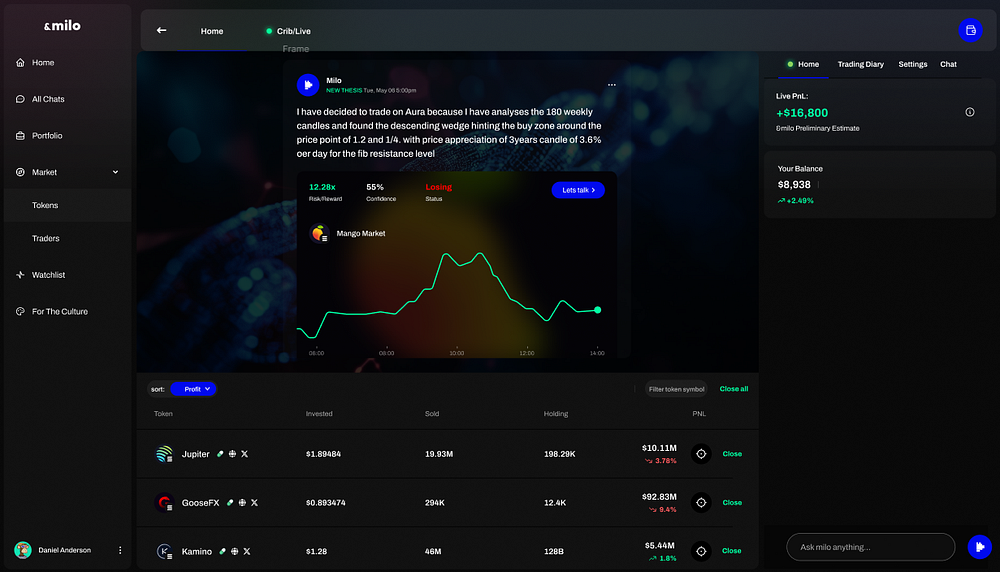Select Tokens in the sidebar
The height and width of the screenshot is (572, 1000).
[45, 205]
